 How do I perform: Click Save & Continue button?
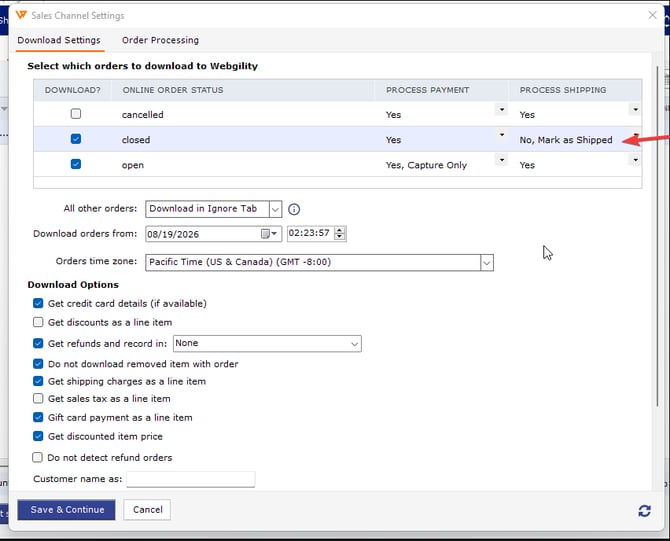[66, 510]
